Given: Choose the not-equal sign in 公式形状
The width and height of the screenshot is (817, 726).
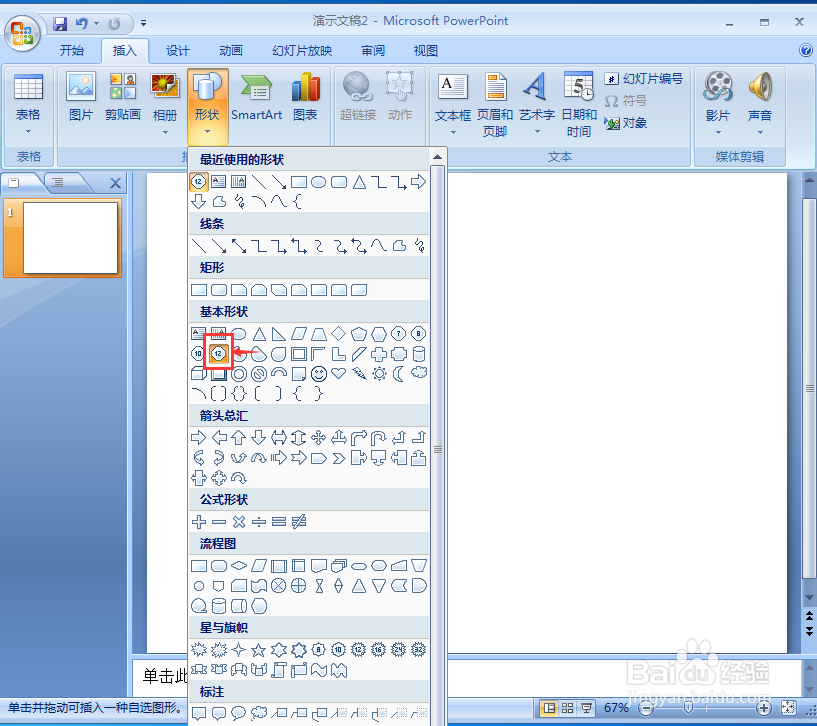Looking at the screenshot, I should pyautogui.click(x=299, y=522).
